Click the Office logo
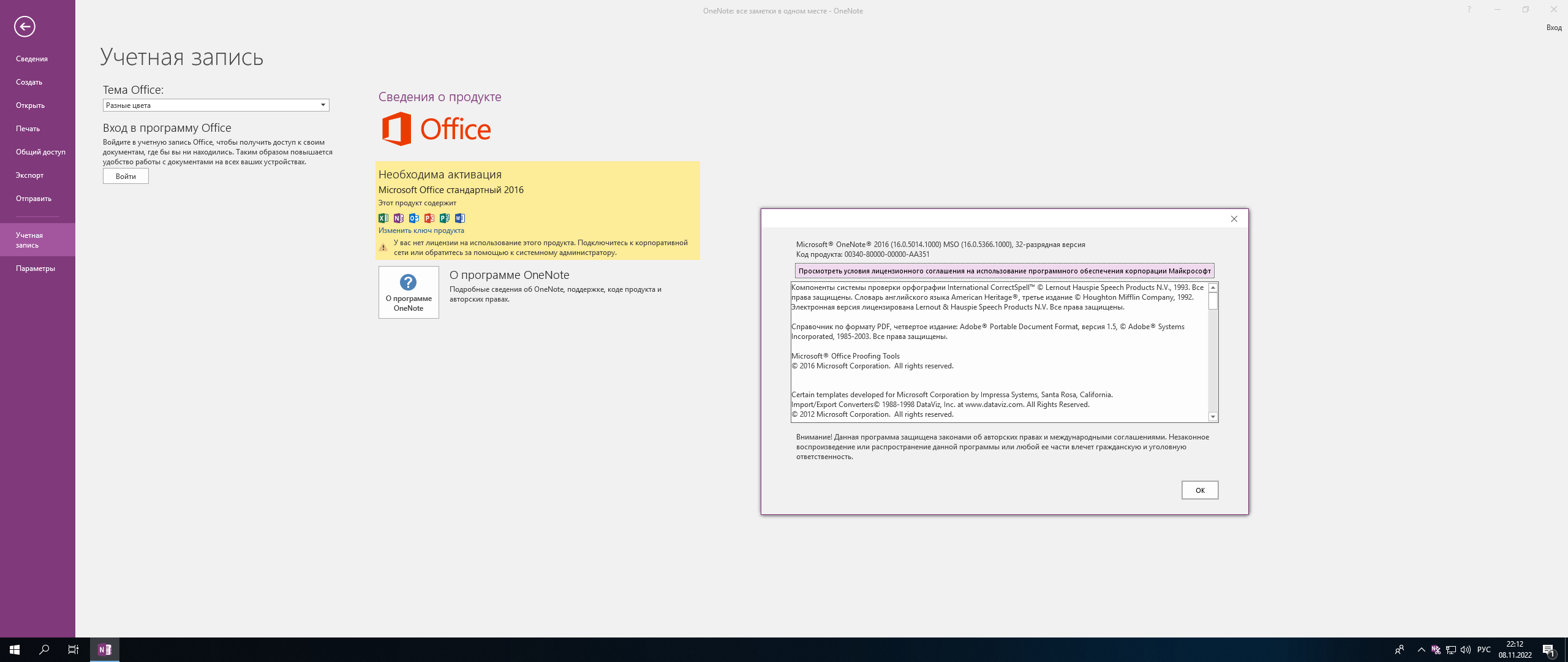The image size is (1568, 662). tap(436, 129)
